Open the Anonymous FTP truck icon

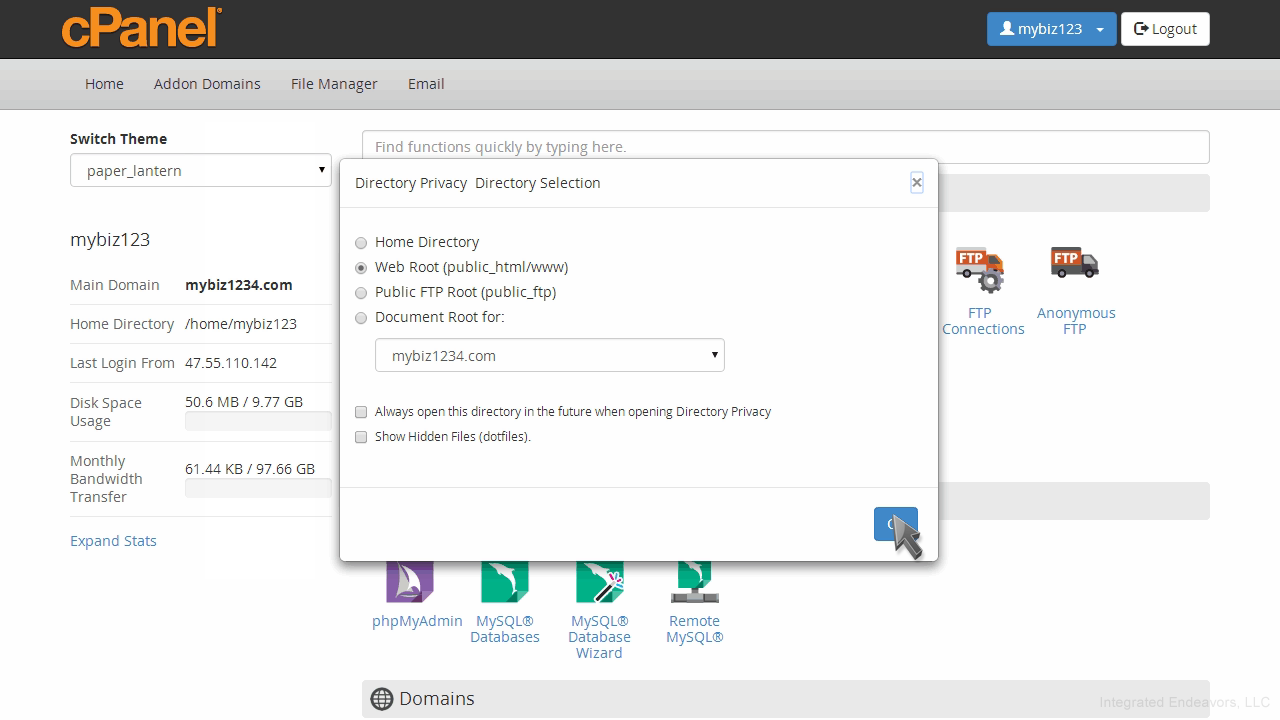1075,265
